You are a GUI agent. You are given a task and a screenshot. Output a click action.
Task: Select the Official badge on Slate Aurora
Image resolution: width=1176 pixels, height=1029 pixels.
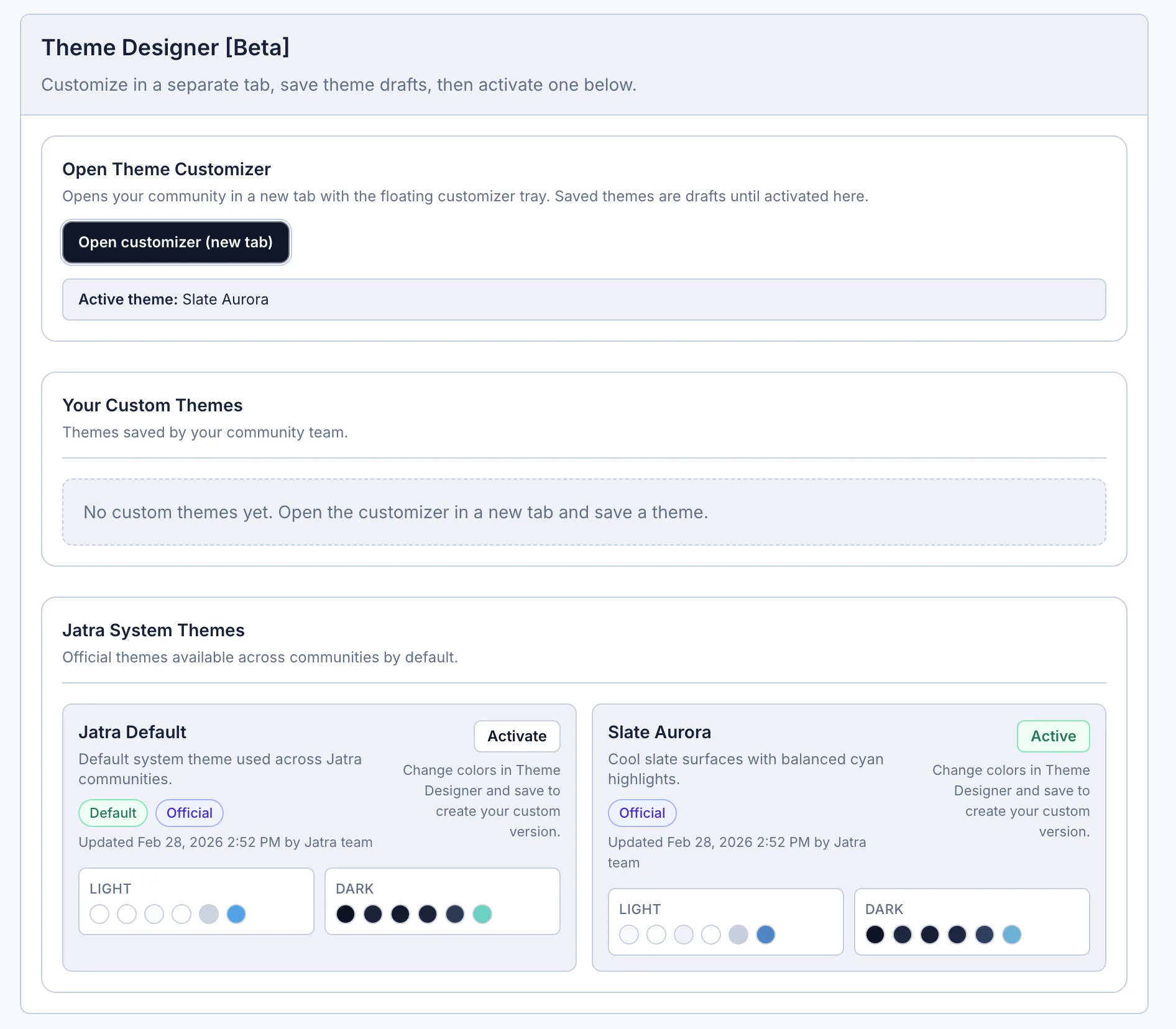pyautogui.click(x=642, y=813)
